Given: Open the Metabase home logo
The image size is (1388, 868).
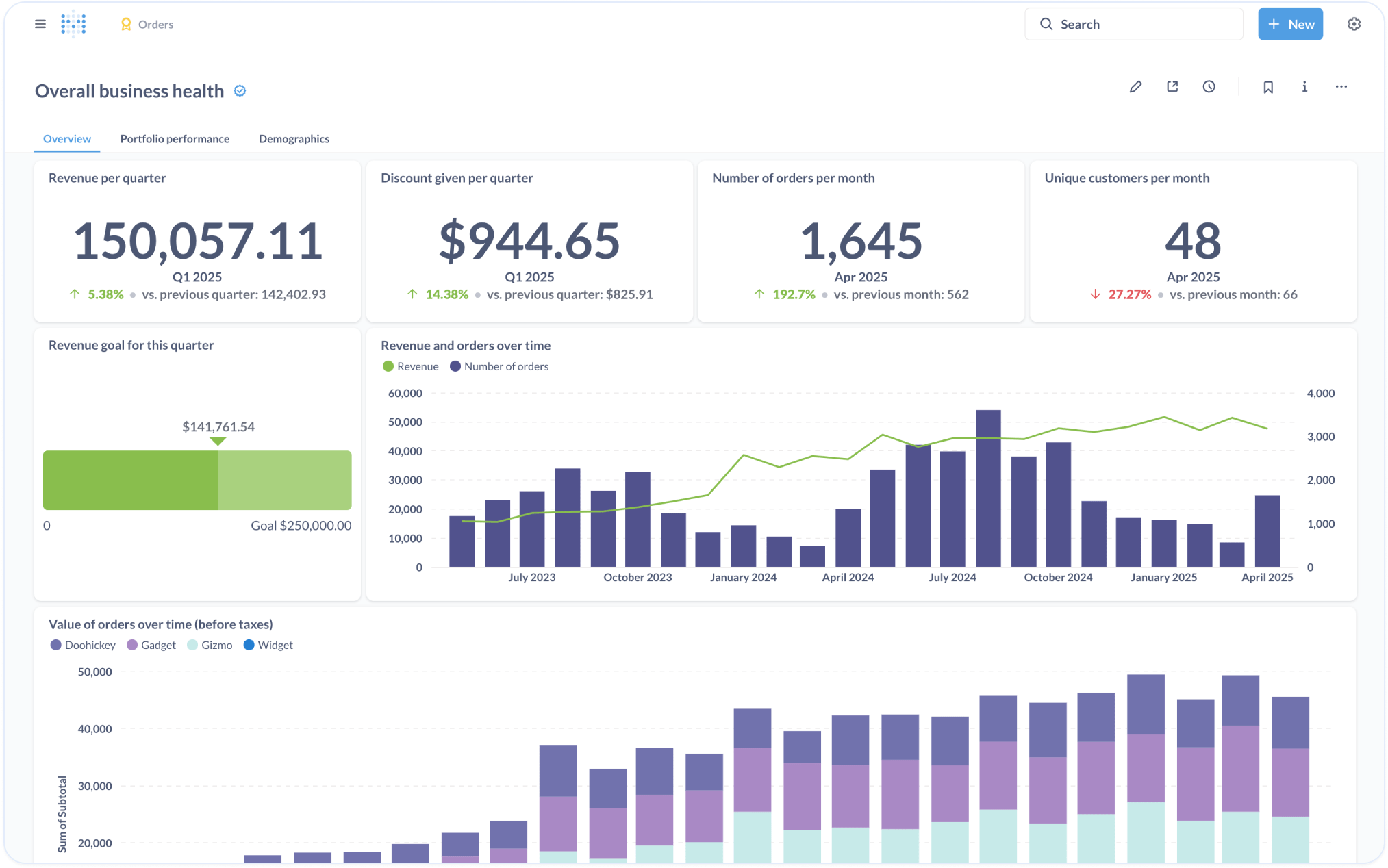Looking at the screenshot, I should click(x=74, y=23).
